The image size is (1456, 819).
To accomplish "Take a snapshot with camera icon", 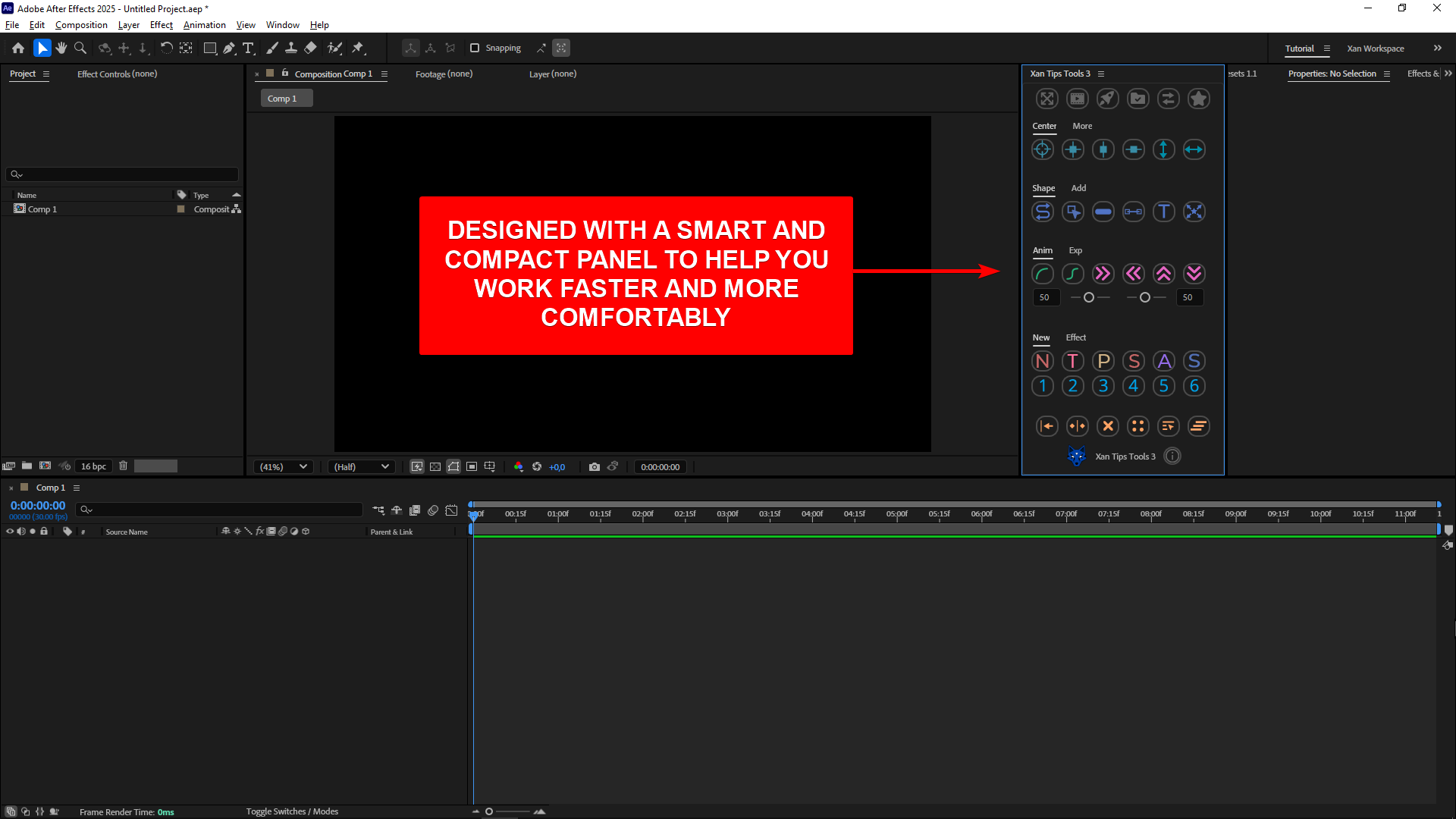I will tap(595, 466).
